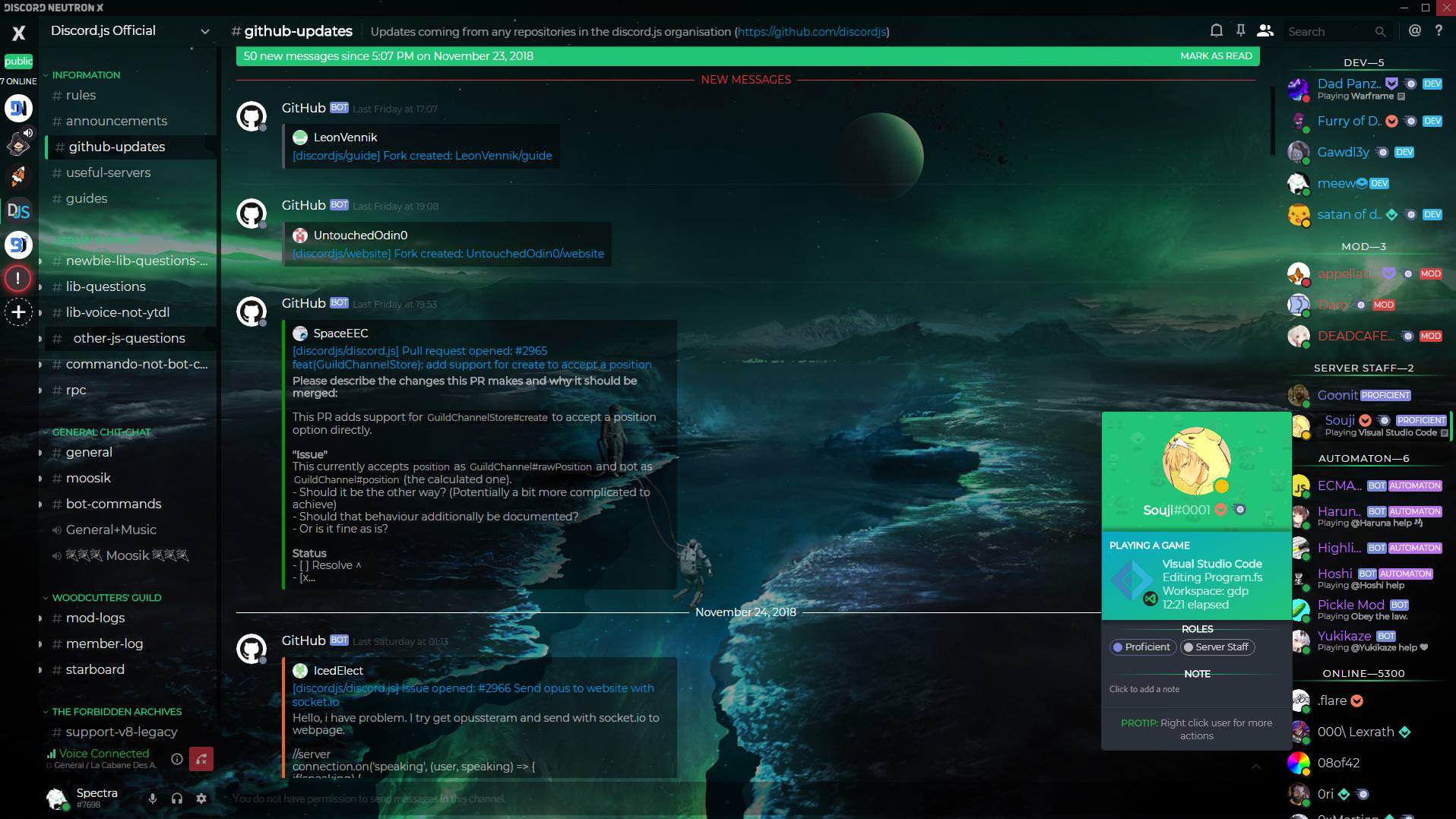Expand arrow next to starboard channel

tap(41, 670)
